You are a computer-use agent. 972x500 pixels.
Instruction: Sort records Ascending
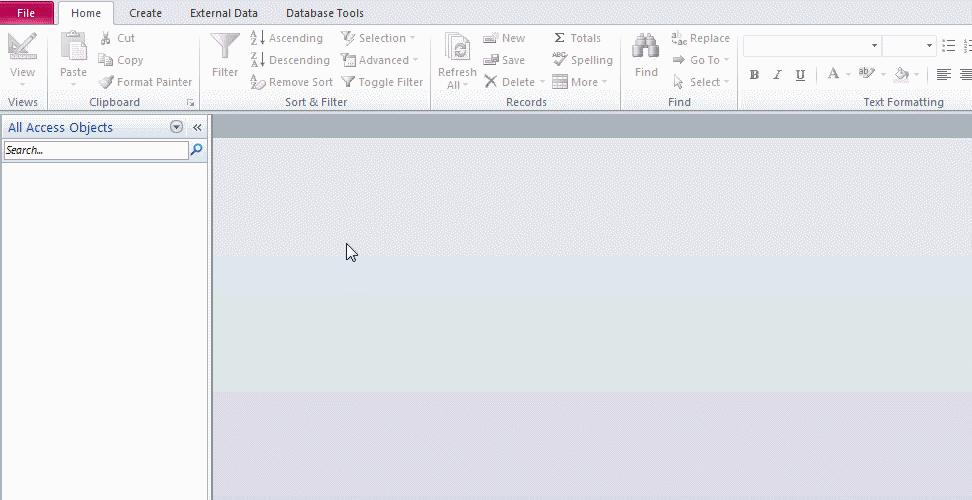point(286,38)
